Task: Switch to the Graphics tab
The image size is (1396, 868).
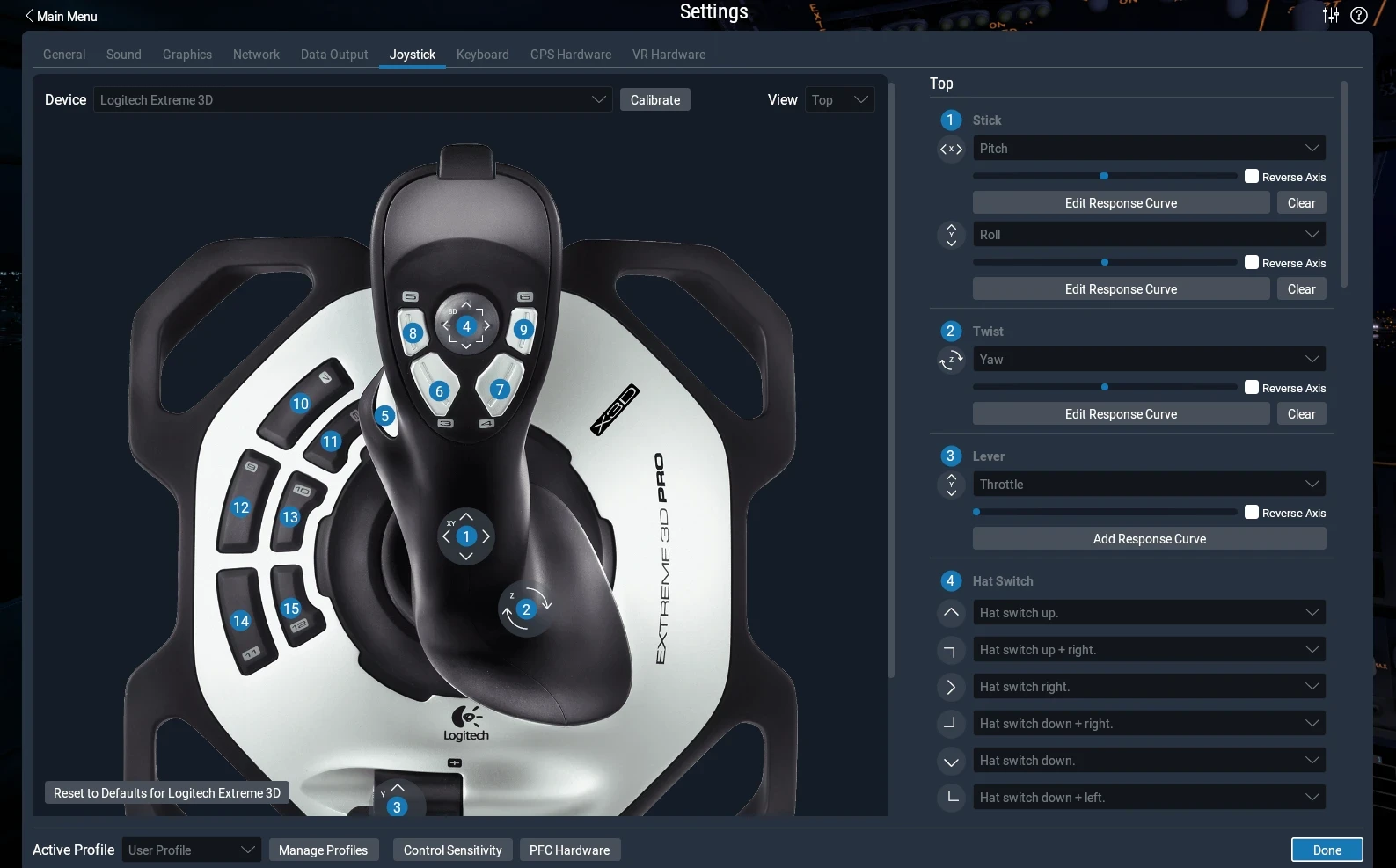Action: click(x=187, y=55)
